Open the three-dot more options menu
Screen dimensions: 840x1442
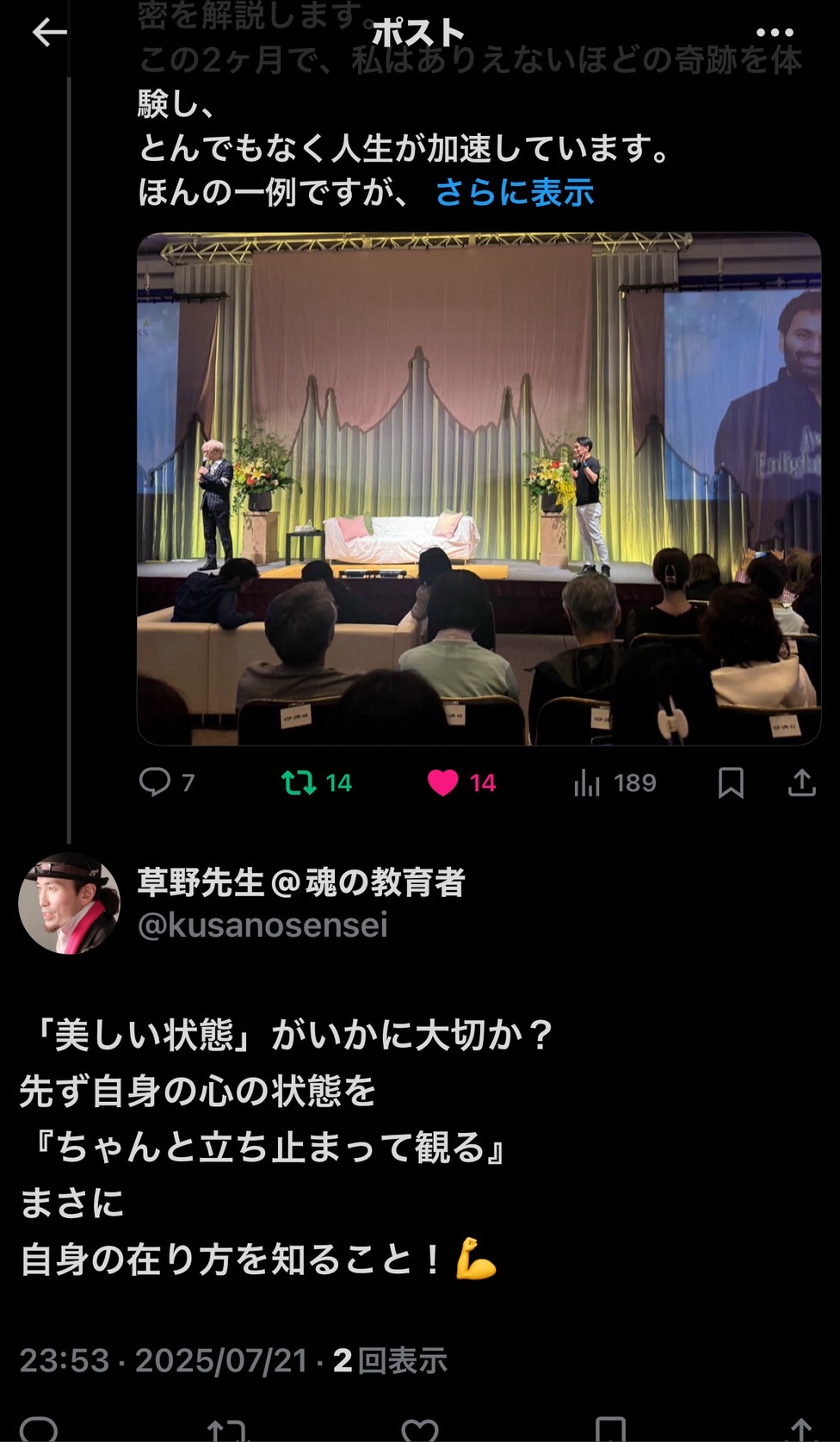click(774, 33)
